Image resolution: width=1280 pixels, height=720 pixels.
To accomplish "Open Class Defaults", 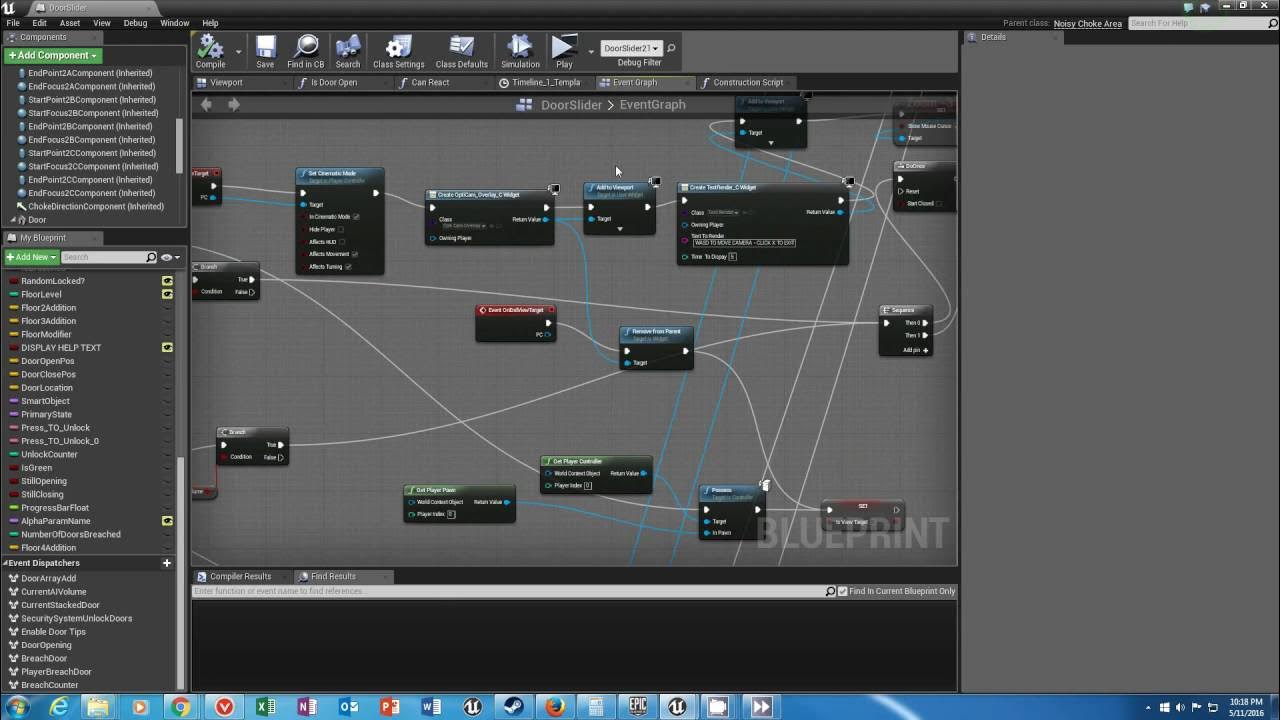I will coord(461,52).
